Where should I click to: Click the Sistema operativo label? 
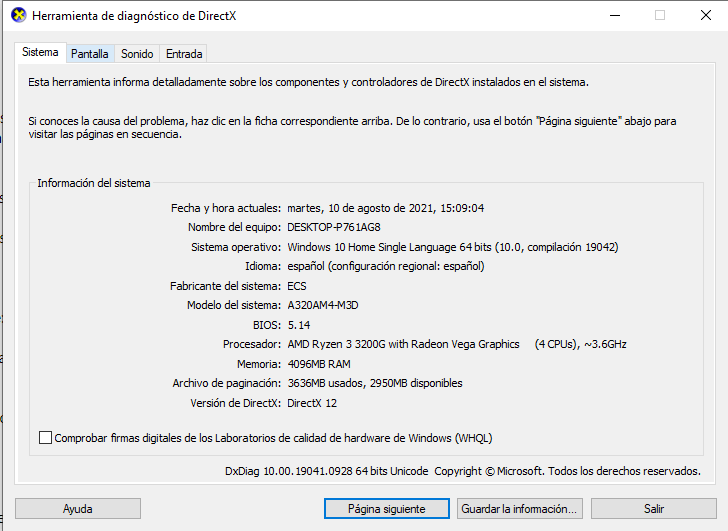coord(236,247)
